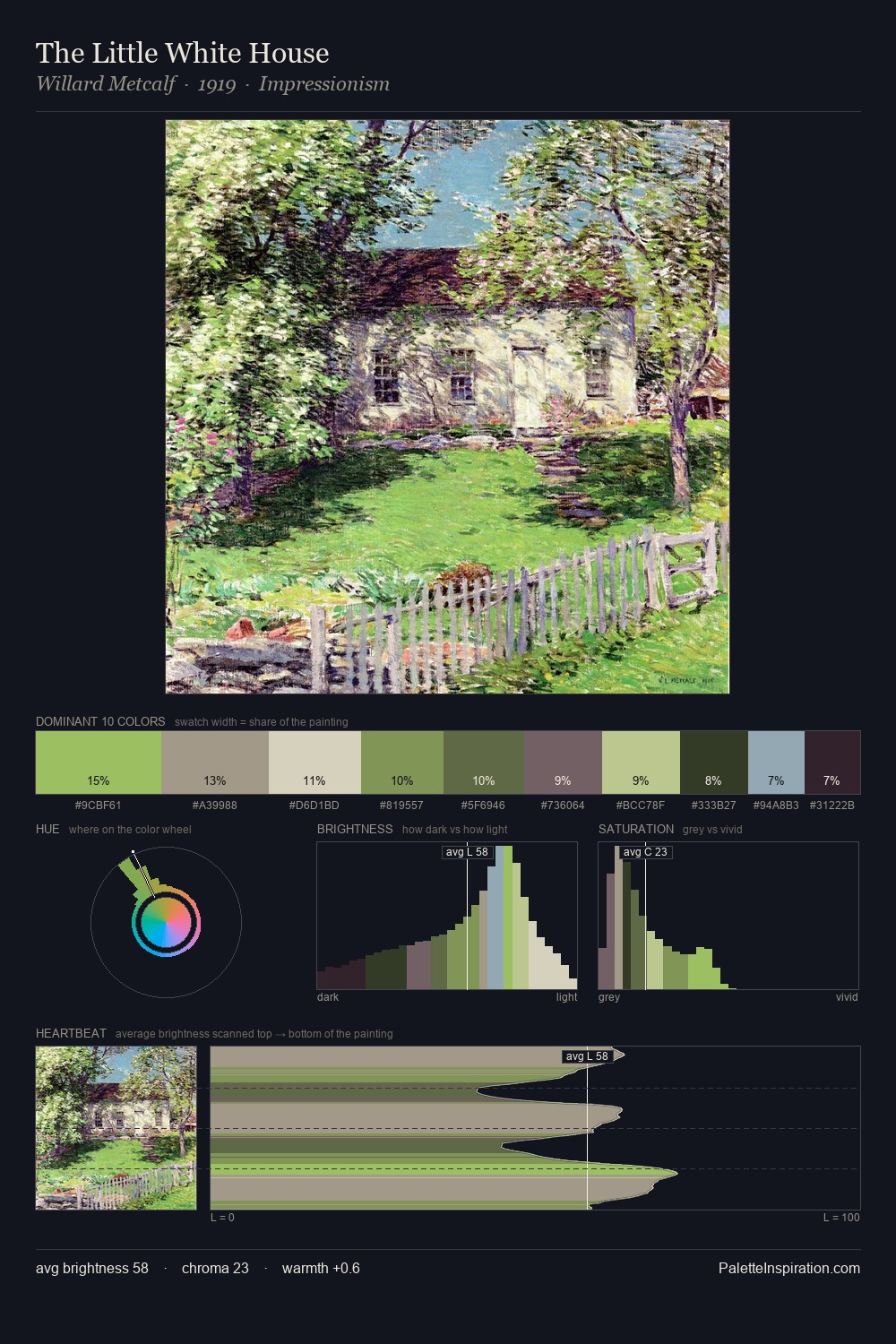Click hex code #A39988 text

pyautogui.click(x=215, y=805)
